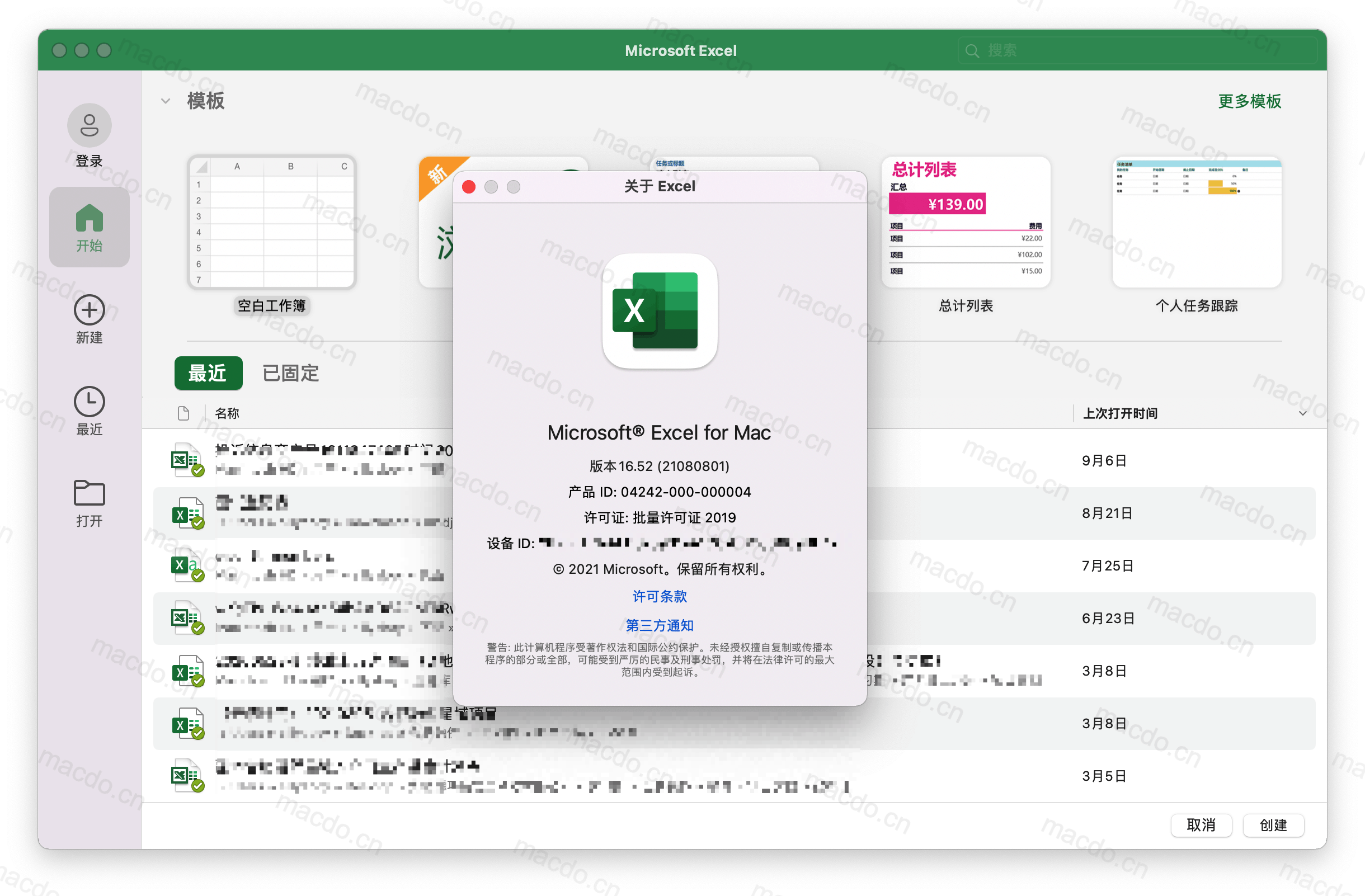Select the 空白工作簿 template thumbnail
This screenshot has height=896, width=1365.
pyautogui.click(x=271, y=223)
